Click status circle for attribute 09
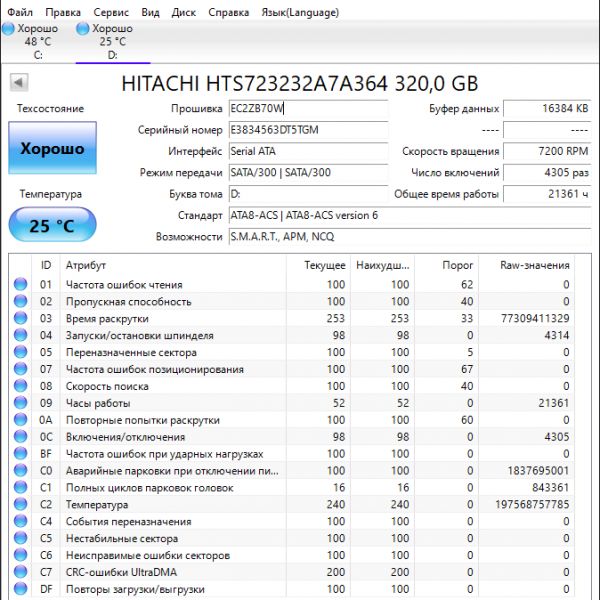The image size is (600, 600). tap(20, 403)
